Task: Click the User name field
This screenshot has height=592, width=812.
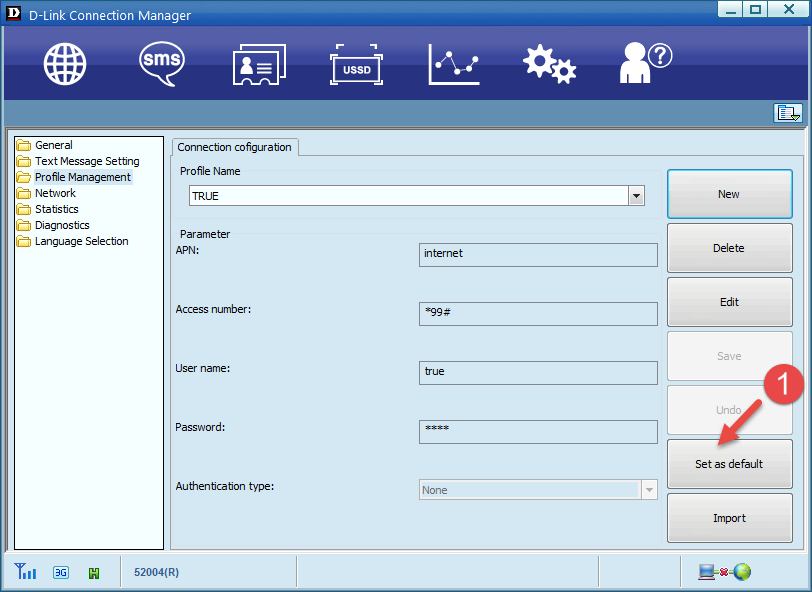Action: click(x=538, y=373)
